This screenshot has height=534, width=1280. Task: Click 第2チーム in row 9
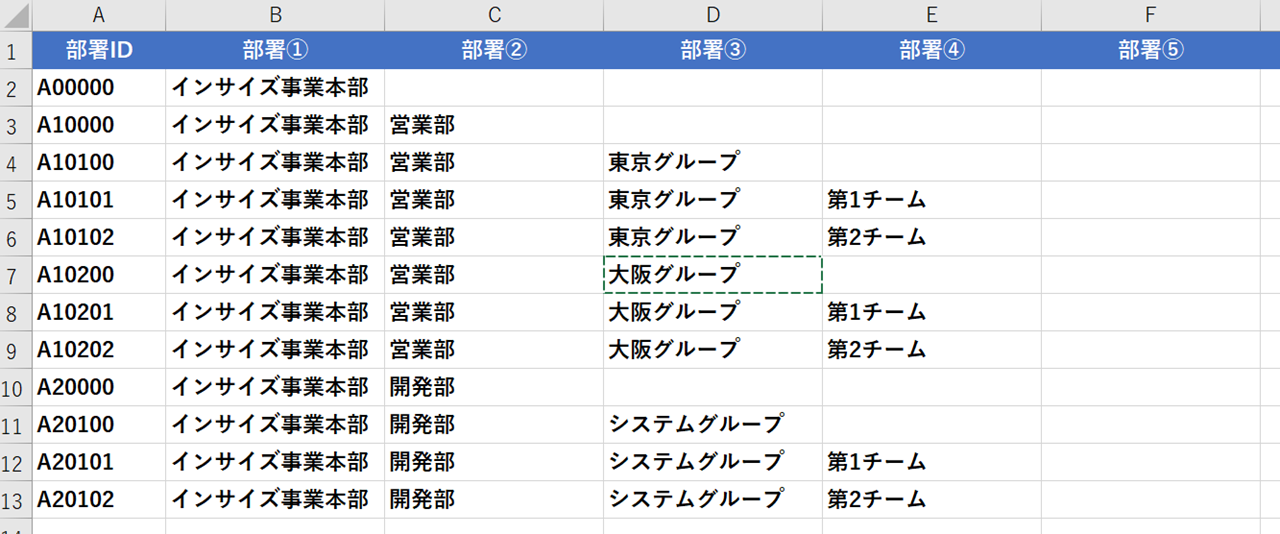pyautogui.click(x=932, y=350)
